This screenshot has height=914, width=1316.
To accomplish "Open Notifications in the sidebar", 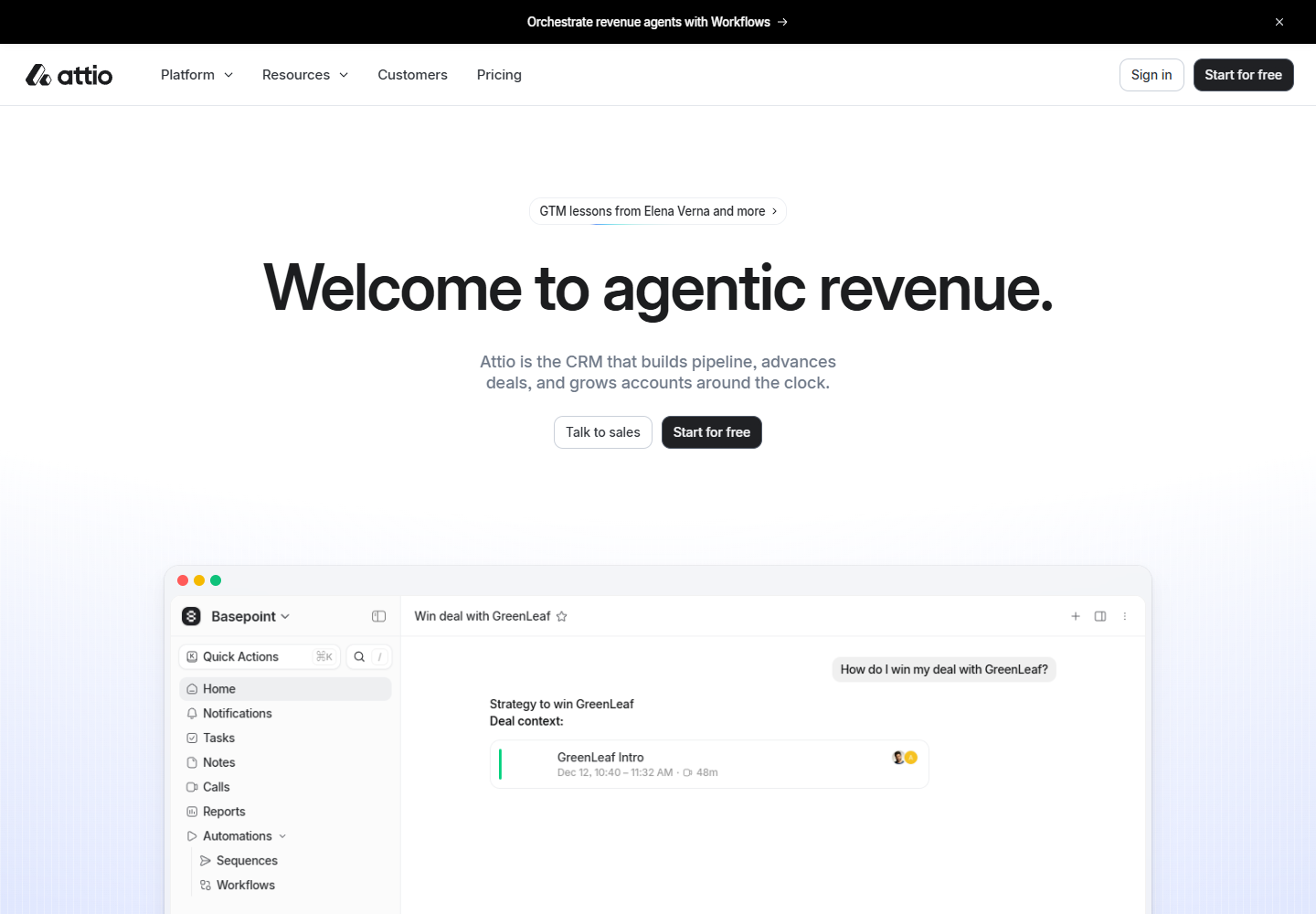I will pyautogui.click(x=285, y=714).
